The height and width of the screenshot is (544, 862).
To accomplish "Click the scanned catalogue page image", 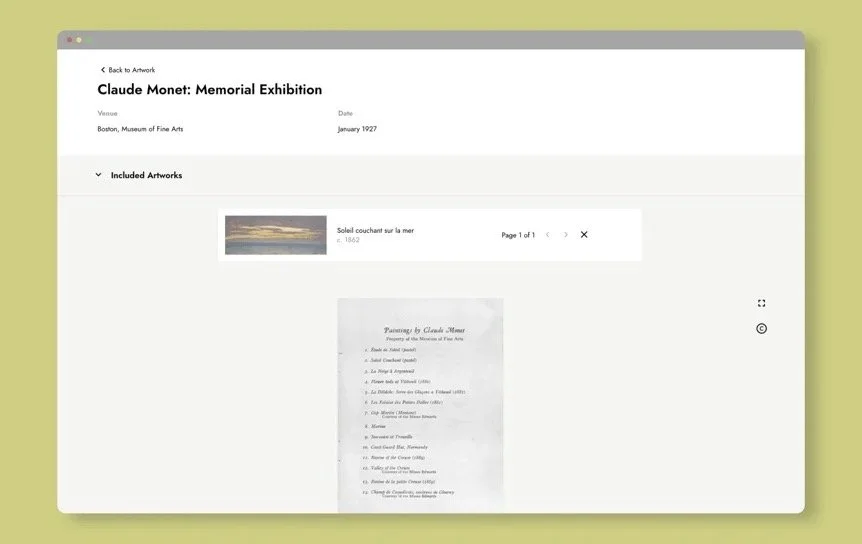I will click(420, 406).
